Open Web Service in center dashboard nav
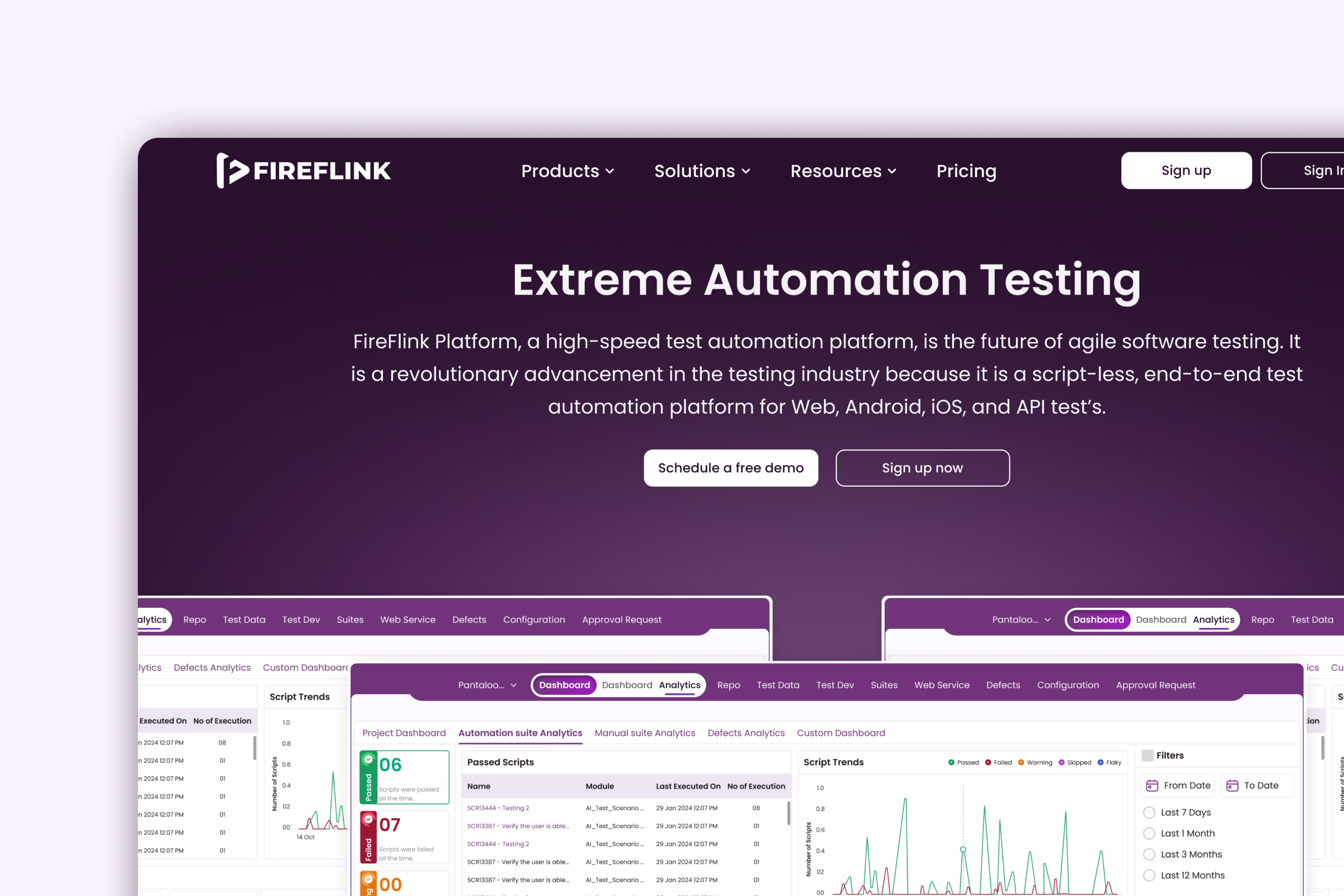This screenshot has width=1344, height=896. pos(942,685)
